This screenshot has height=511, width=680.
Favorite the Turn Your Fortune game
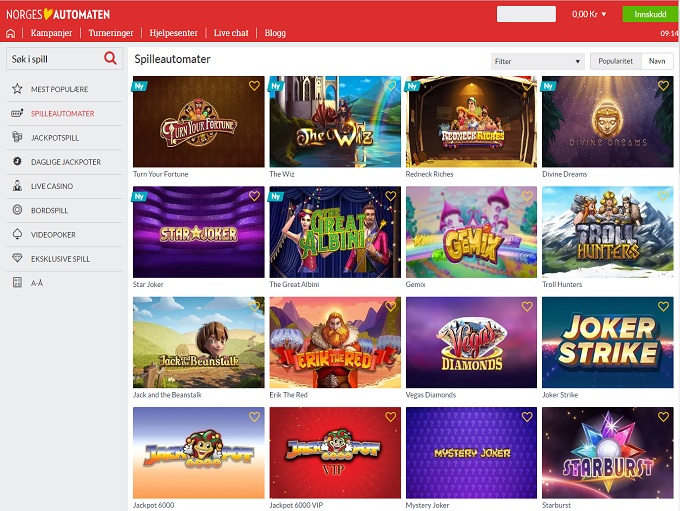[254, 86]
